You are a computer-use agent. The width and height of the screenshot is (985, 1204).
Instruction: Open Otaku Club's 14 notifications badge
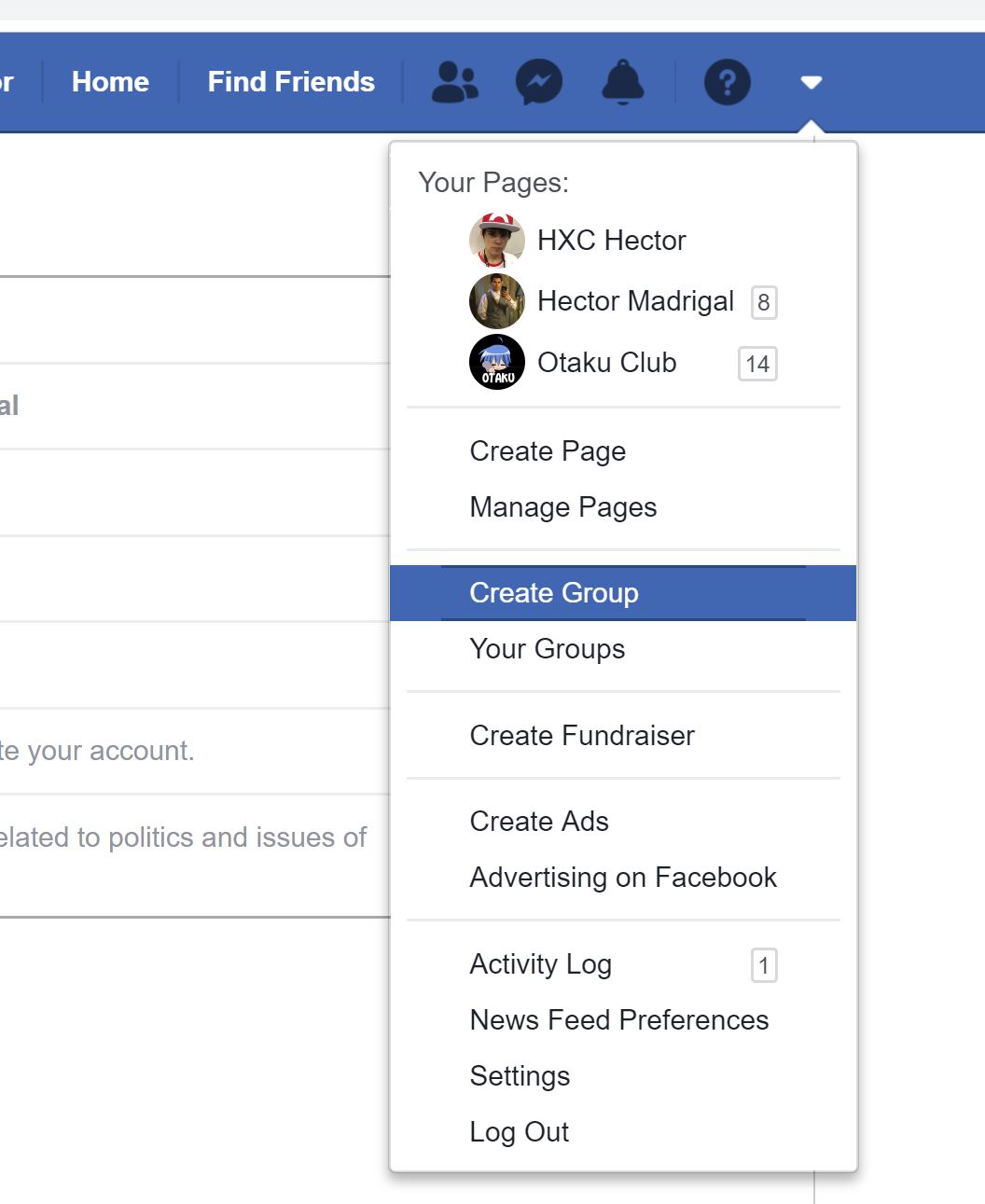point(757,364)
